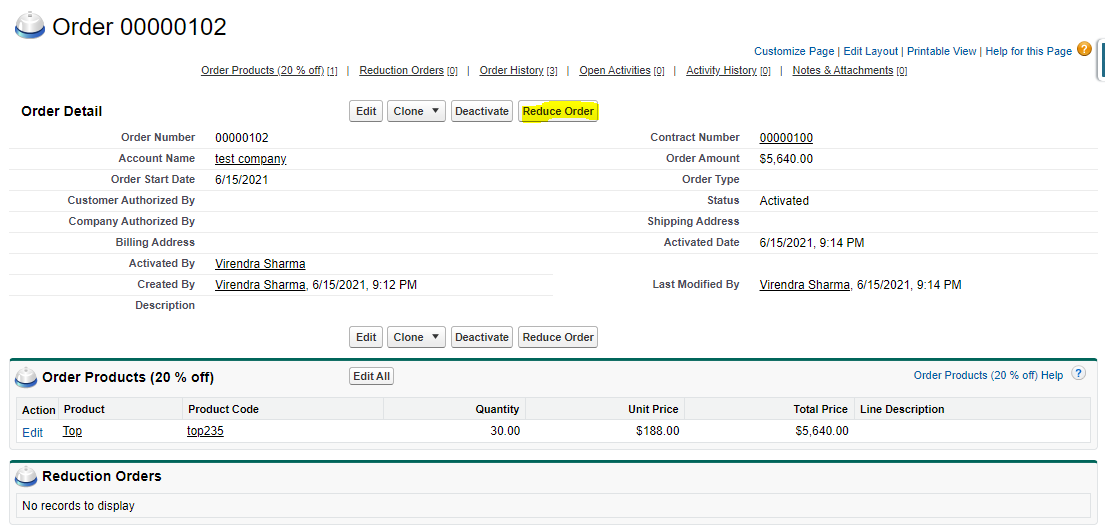Screen dimensions: 1105x530
Task: Jump to Order History related list link
Action: pos(512,70)
